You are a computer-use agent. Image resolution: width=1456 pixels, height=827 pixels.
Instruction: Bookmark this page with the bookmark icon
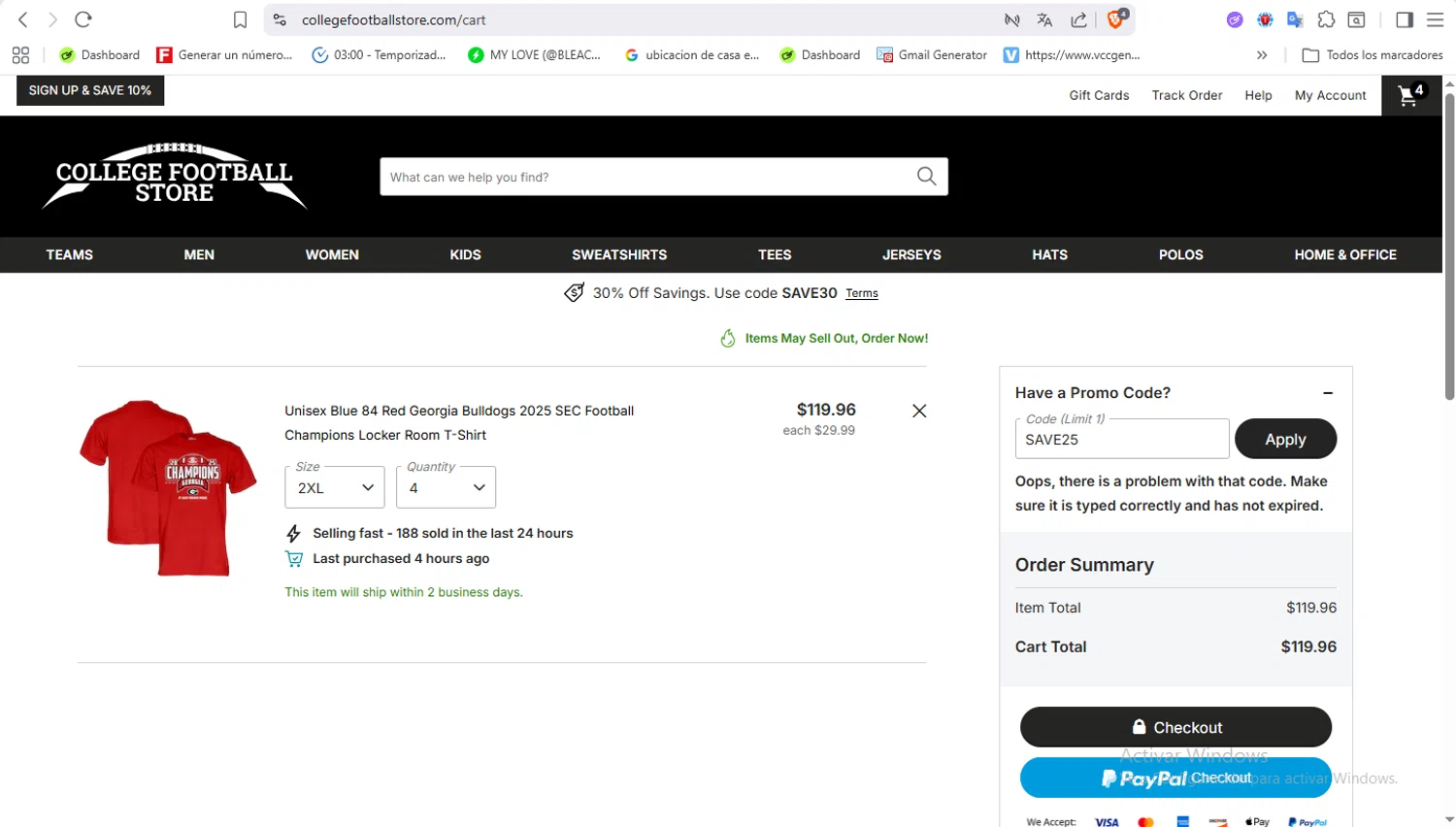(240, 19)
